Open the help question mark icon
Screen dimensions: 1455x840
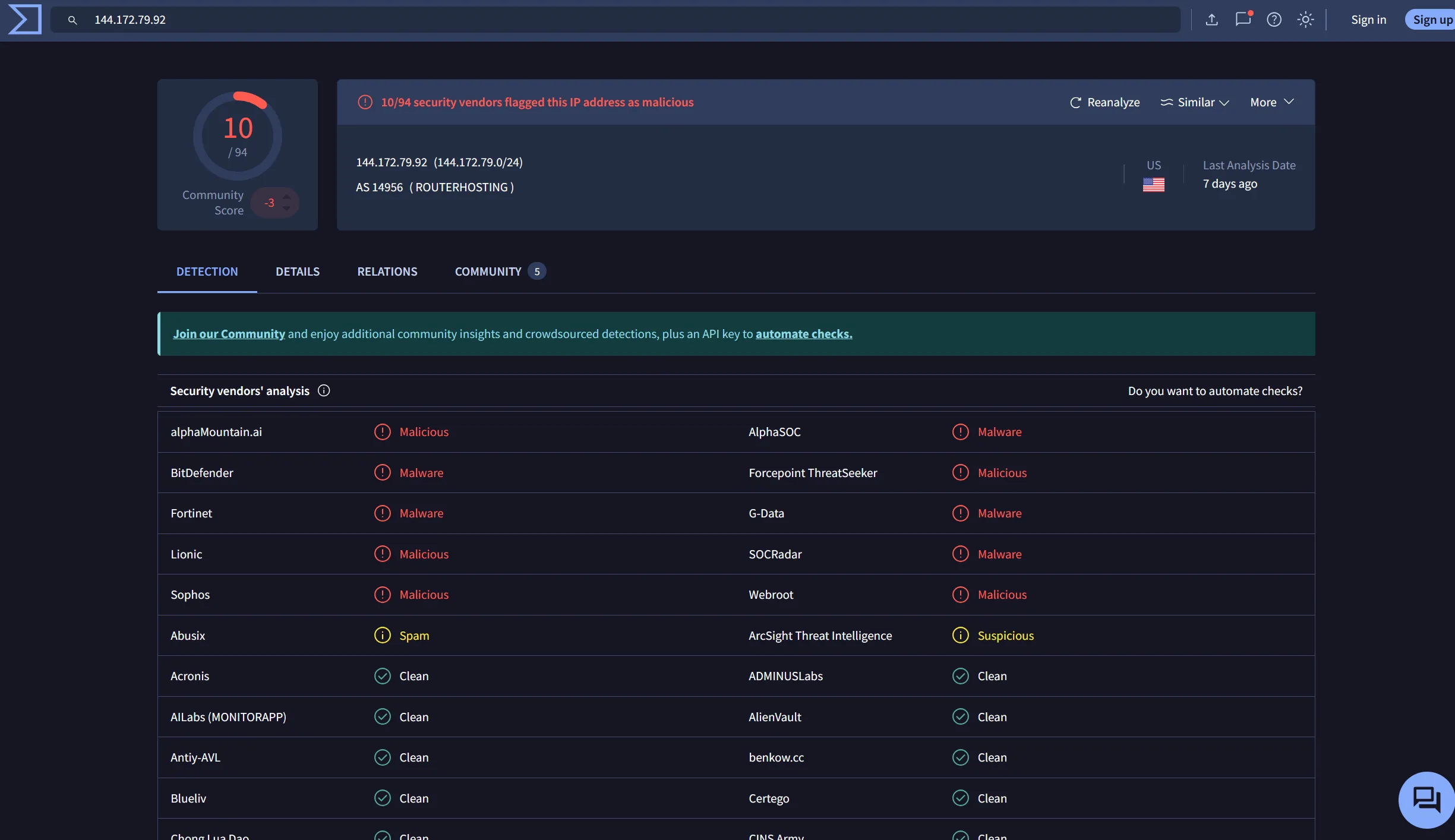(x=1274, y=20)
